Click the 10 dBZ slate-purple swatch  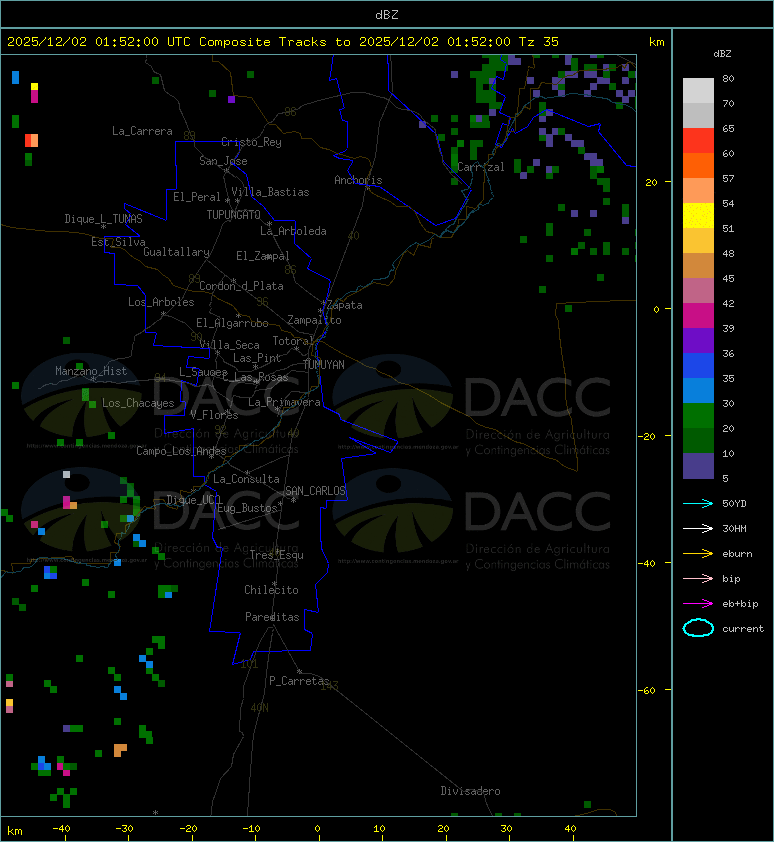click(x=698, y=466)
